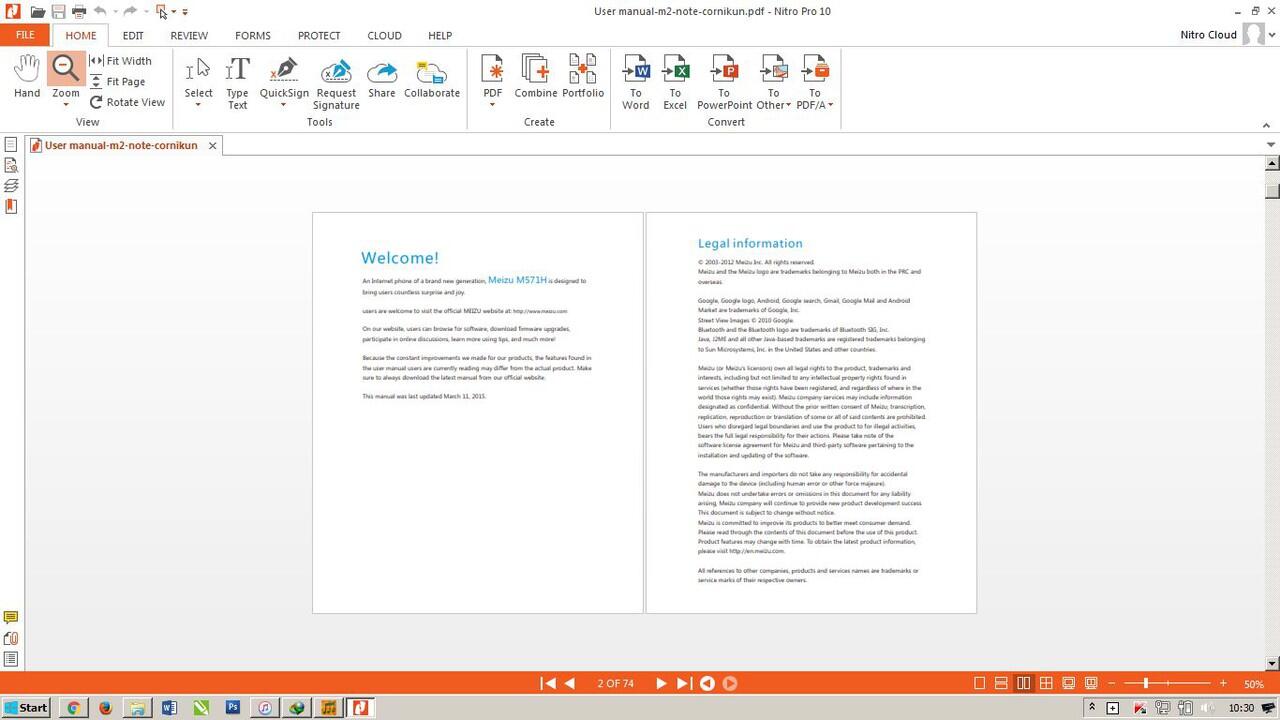Jump to the last page

point(683,683)
